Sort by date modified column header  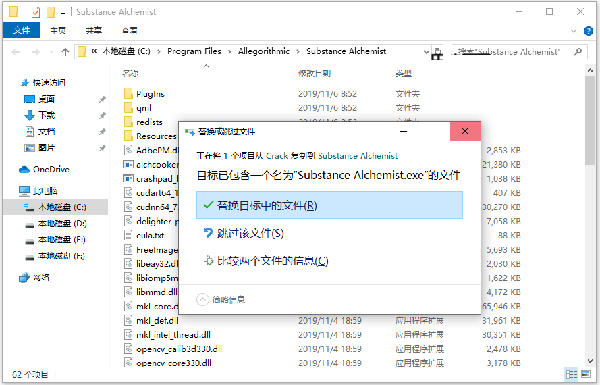coord(314,73)
